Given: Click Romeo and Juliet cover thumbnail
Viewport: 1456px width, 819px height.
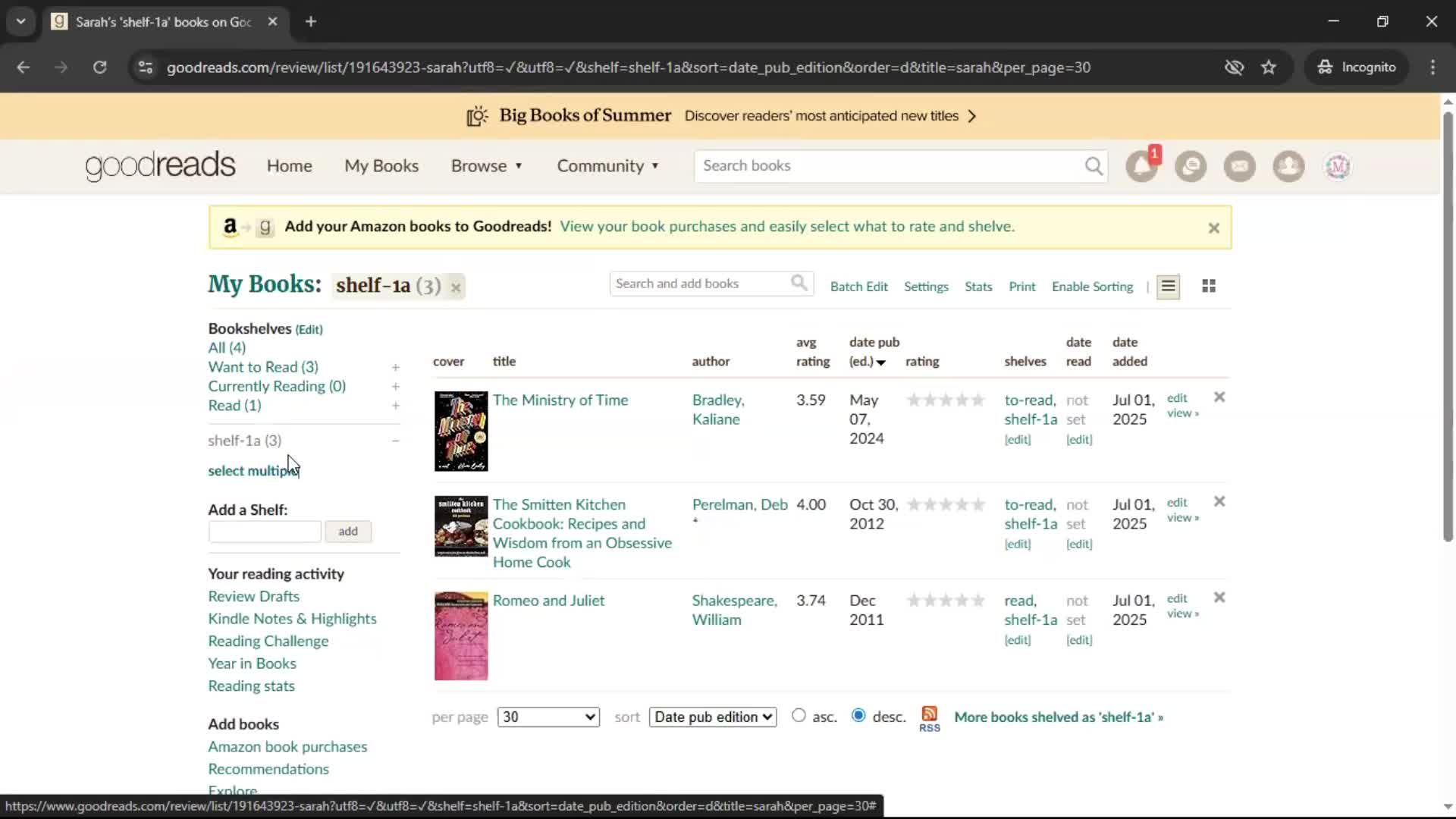Looking at the screenshot, I should tap(461, 635).
